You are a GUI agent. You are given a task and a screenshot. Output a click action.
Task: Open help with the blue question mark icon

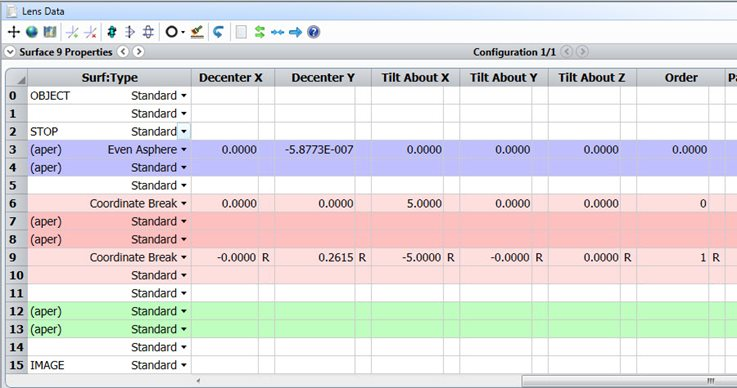(x=314, y=32)
